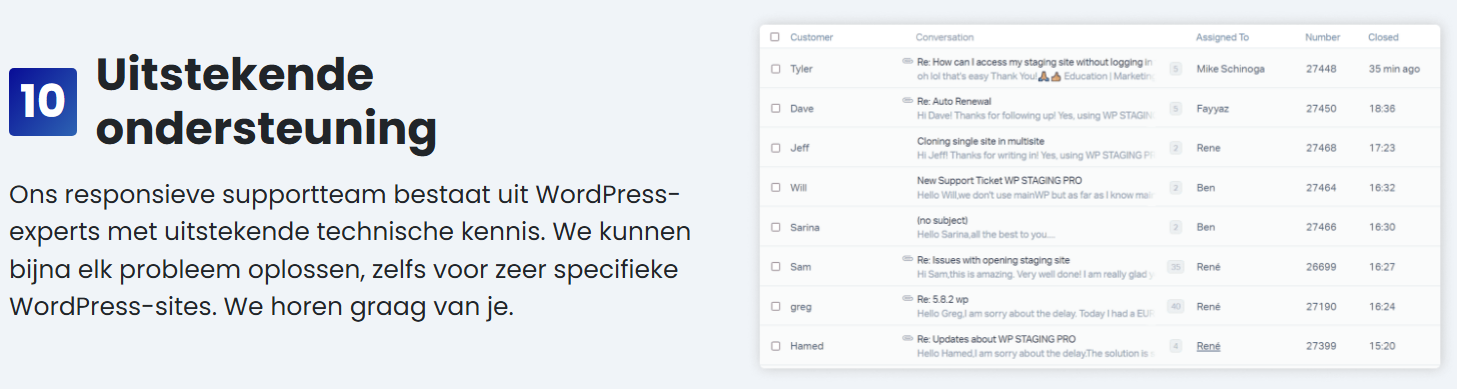Click attachment icon on Sam's staging site conversation
This screenshot has width=1457, height=389.
click(x=908, y=259)
